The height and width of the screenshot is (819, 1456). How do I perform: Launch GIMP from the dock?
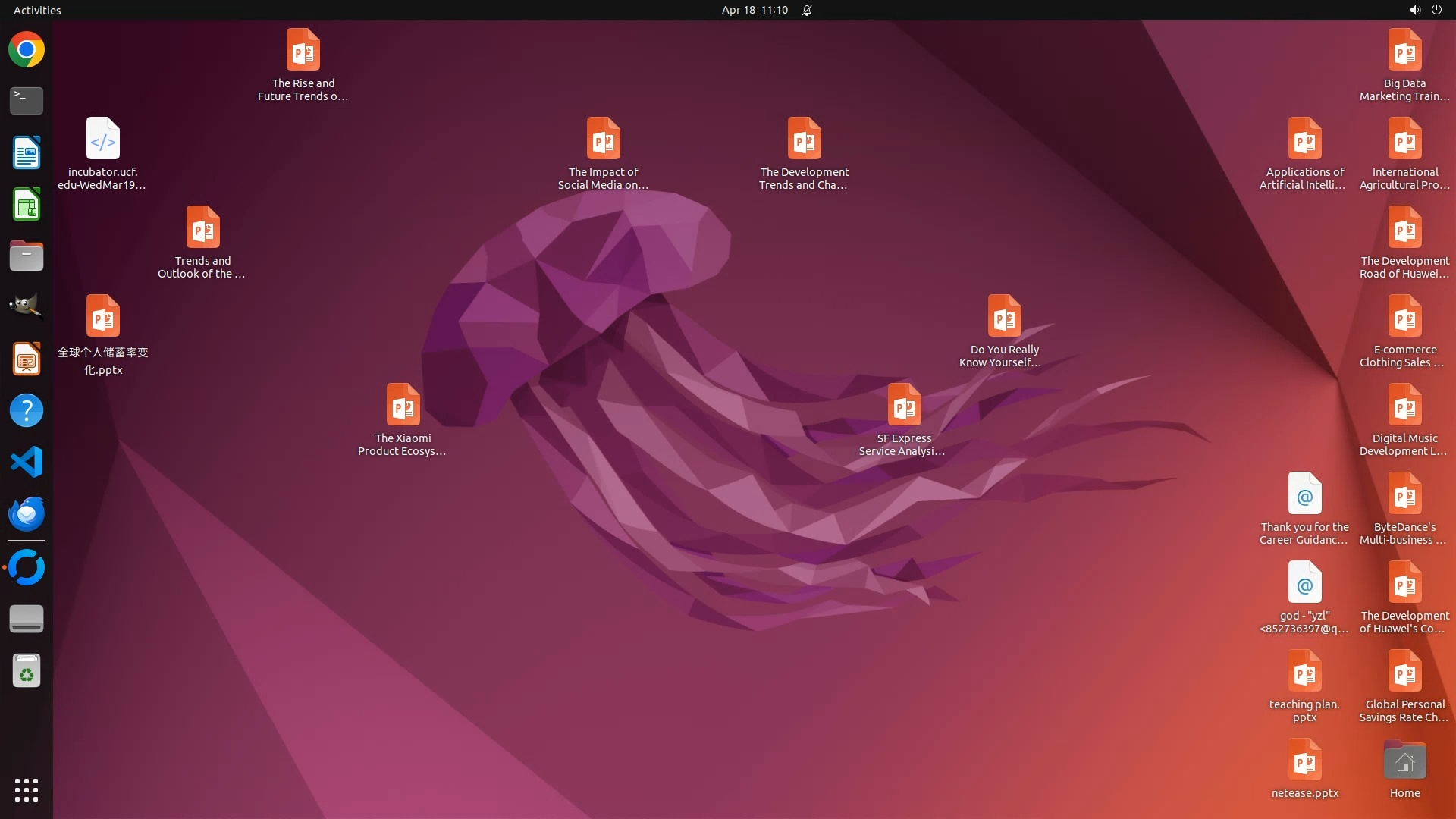27,306
